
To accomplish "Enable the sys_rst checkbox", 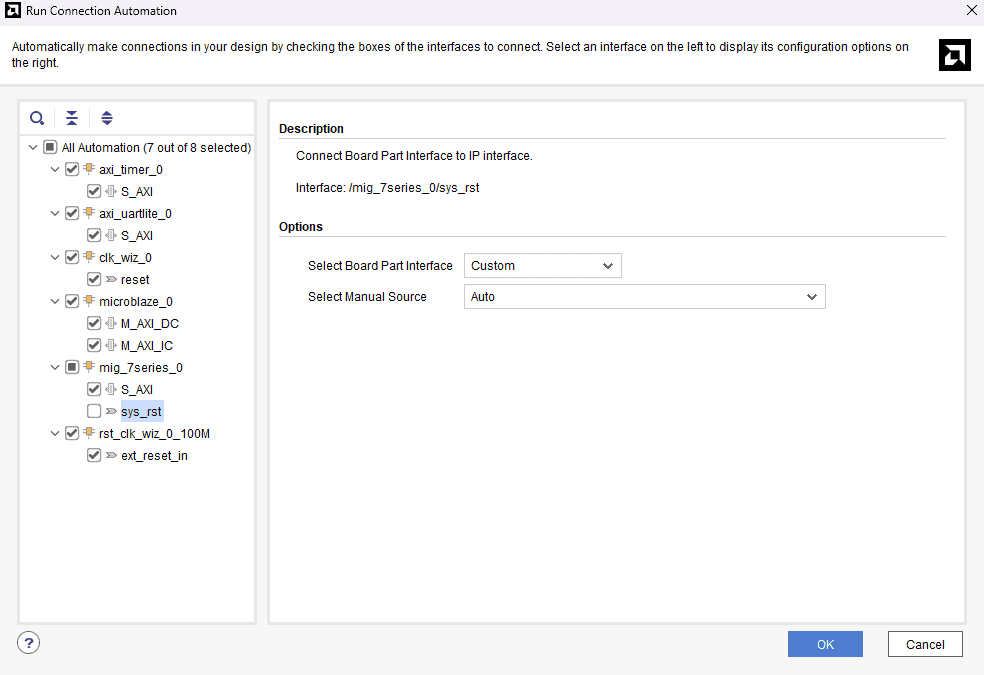I will [94, 411].
